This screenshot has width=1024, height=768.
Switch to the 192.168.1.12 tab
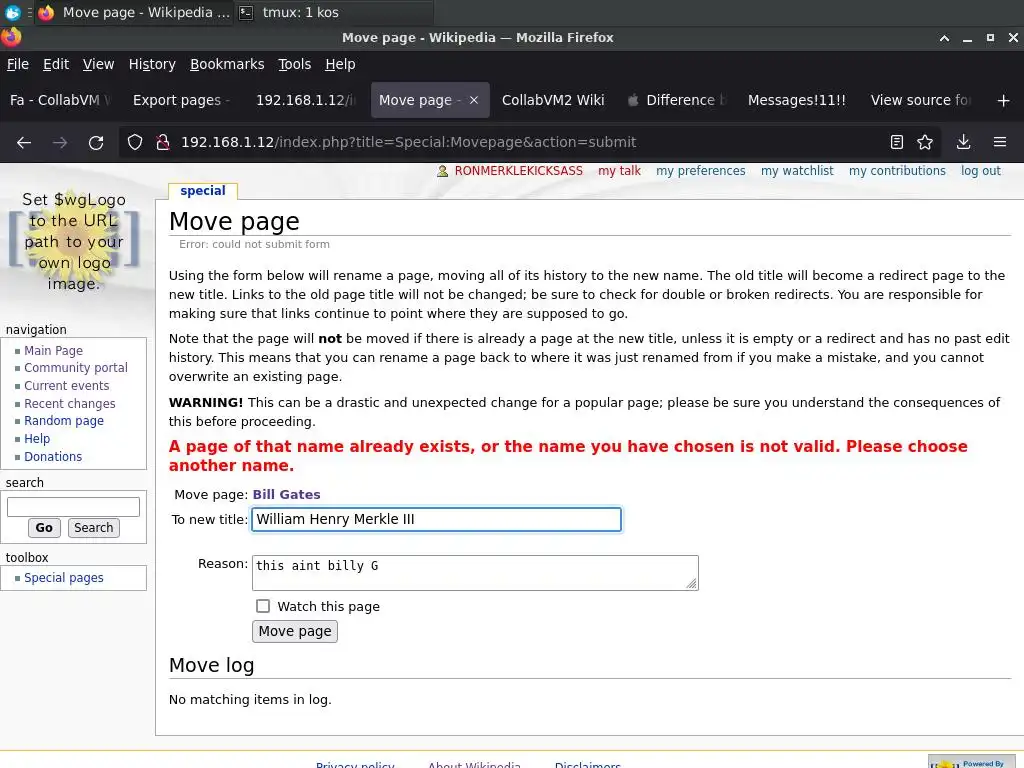[305, 101]
